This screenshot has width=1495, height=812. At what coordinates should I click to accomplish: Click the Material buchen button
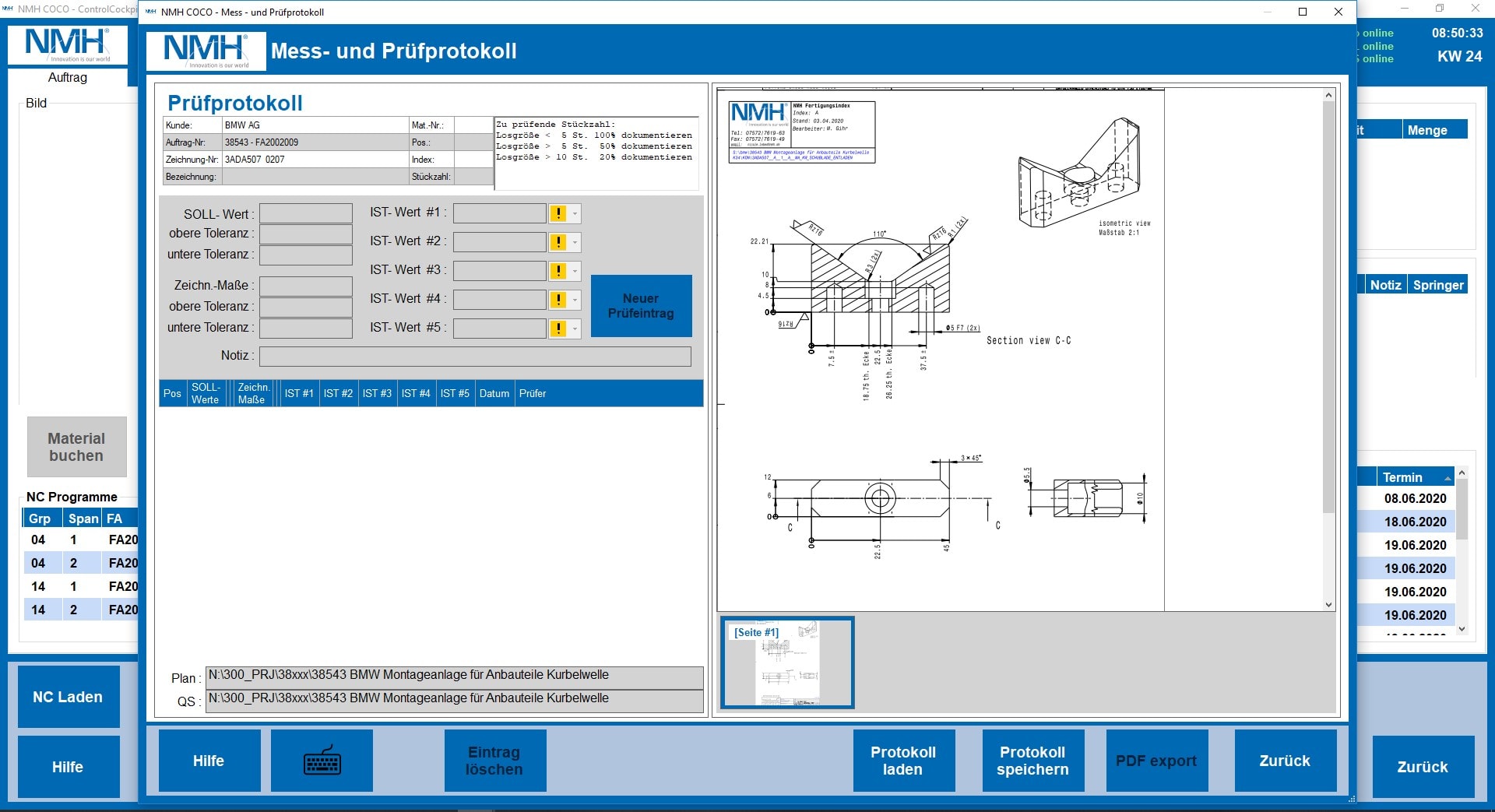(x=76, y=447)
